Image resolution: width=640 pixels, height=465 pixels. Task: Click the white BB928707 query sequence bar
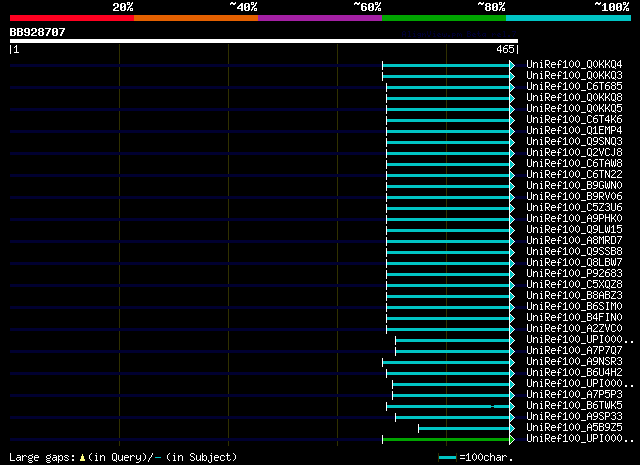[x=264, y=41]
